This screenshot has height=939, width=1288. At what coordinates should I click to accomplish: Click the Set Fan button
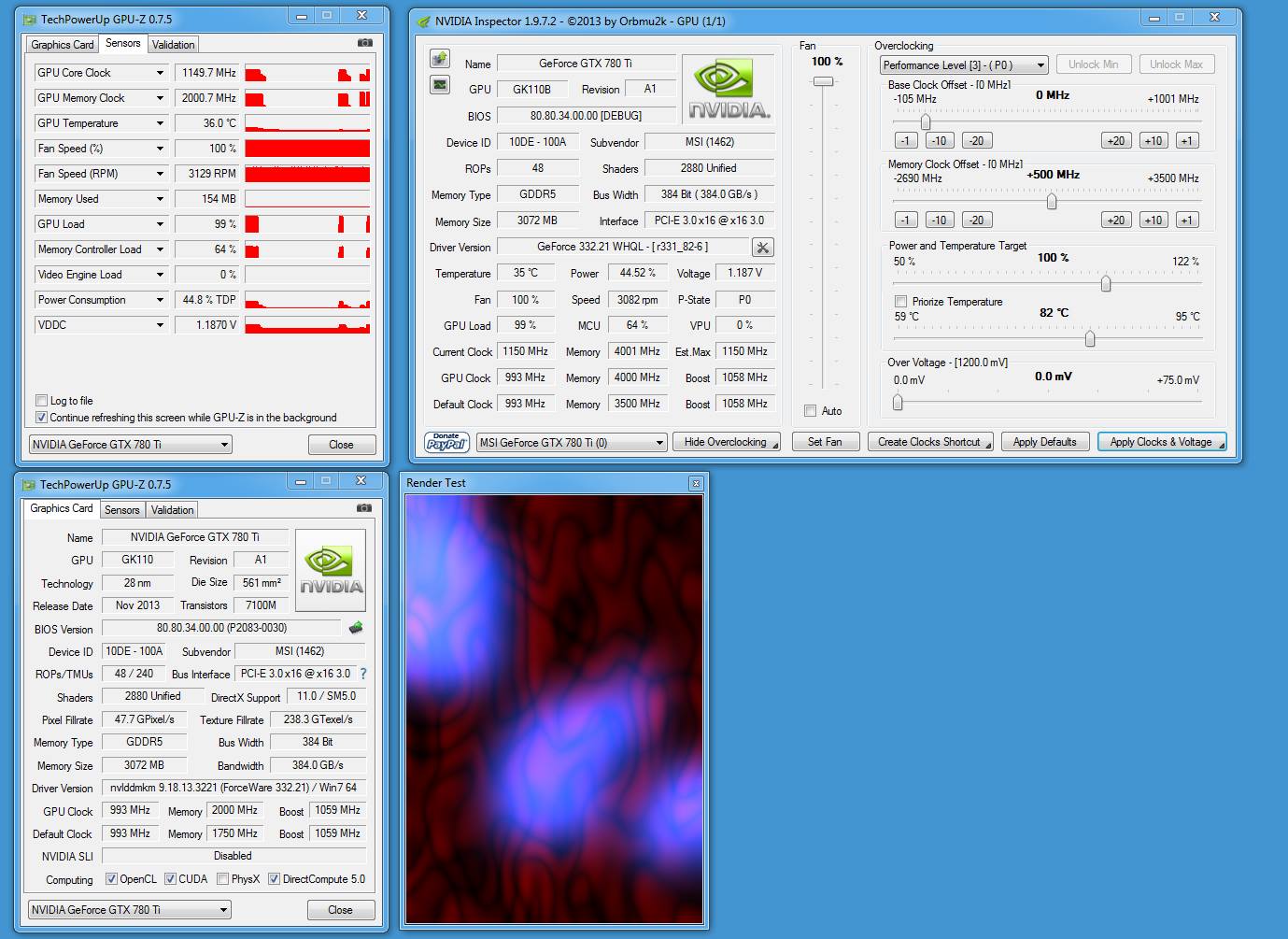pos(825,443)
